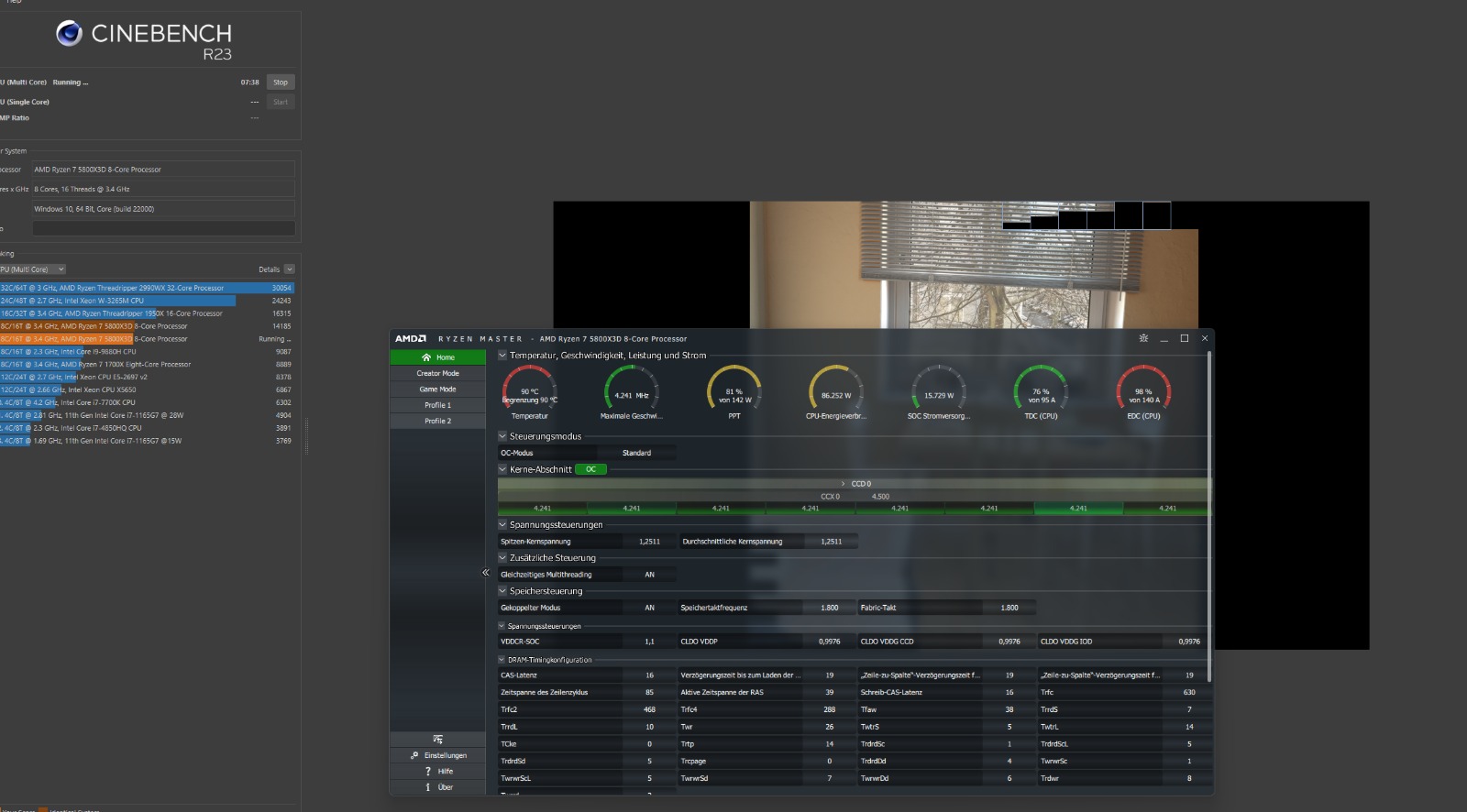Viewport: 1467px width, 812px height.
Task: Click the Home house icon in Ryzen Master
Action: (426, 357)
